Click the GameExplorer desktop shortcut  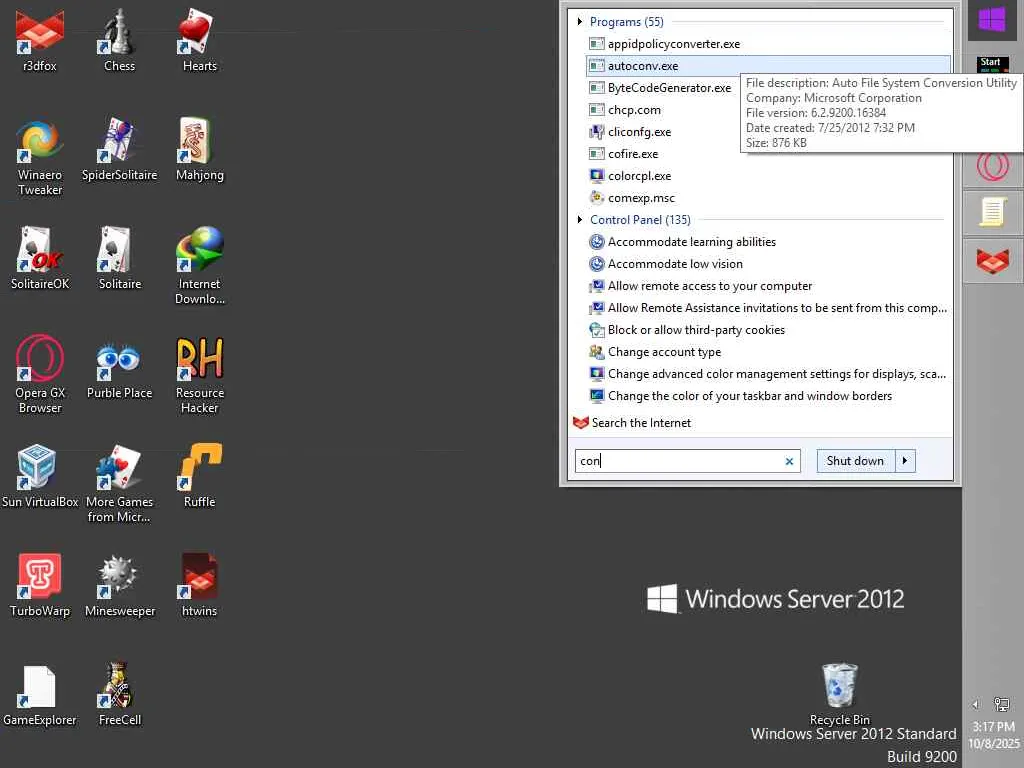[40, 695]
